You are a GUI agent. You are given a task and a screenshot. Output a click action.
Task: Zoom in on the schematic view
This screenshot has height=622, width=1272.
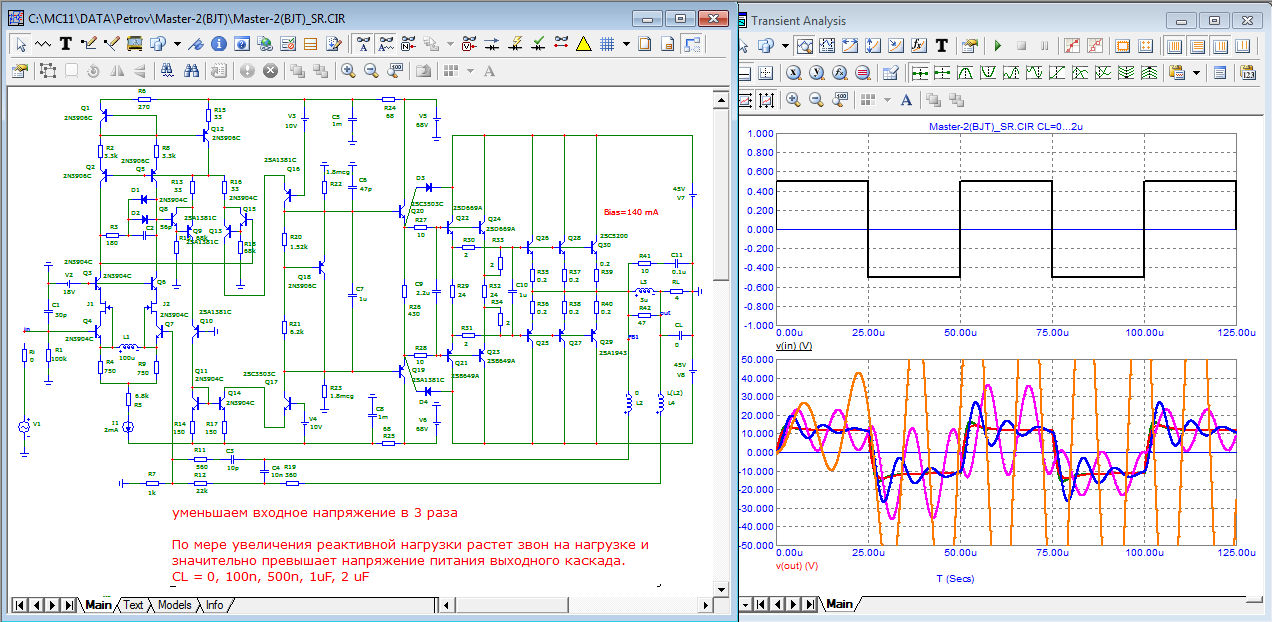(348, 70)
